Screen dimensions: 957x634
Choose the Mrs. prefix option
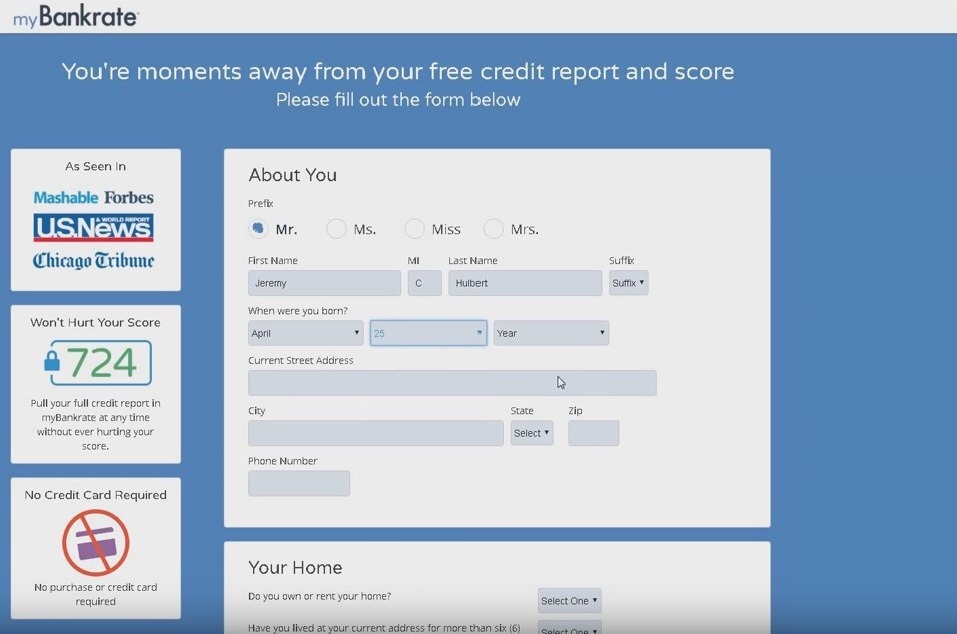click(493, 228)
